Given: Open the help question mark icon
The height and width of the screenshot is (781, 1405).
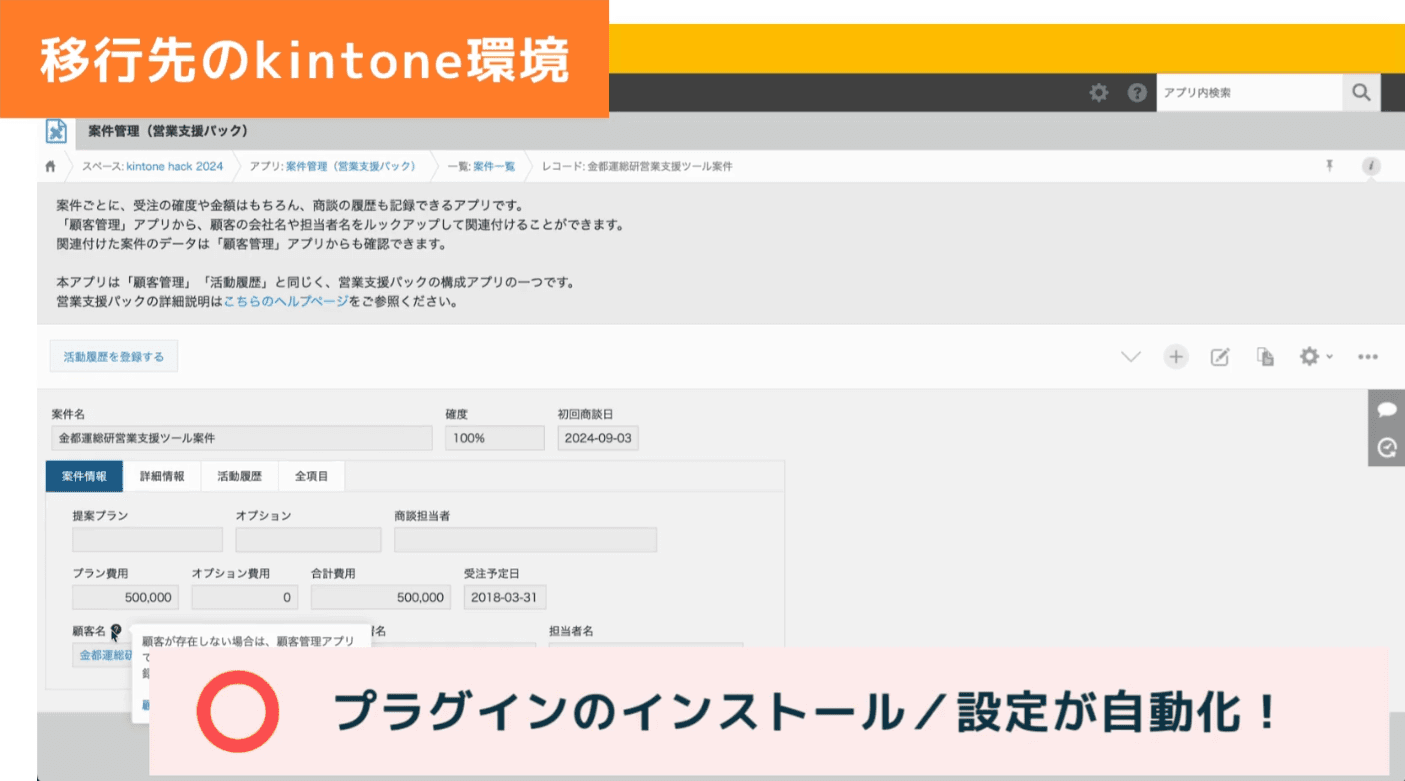Looking at the screenshot, I should pyautogui.click(x=1137, y=93).
